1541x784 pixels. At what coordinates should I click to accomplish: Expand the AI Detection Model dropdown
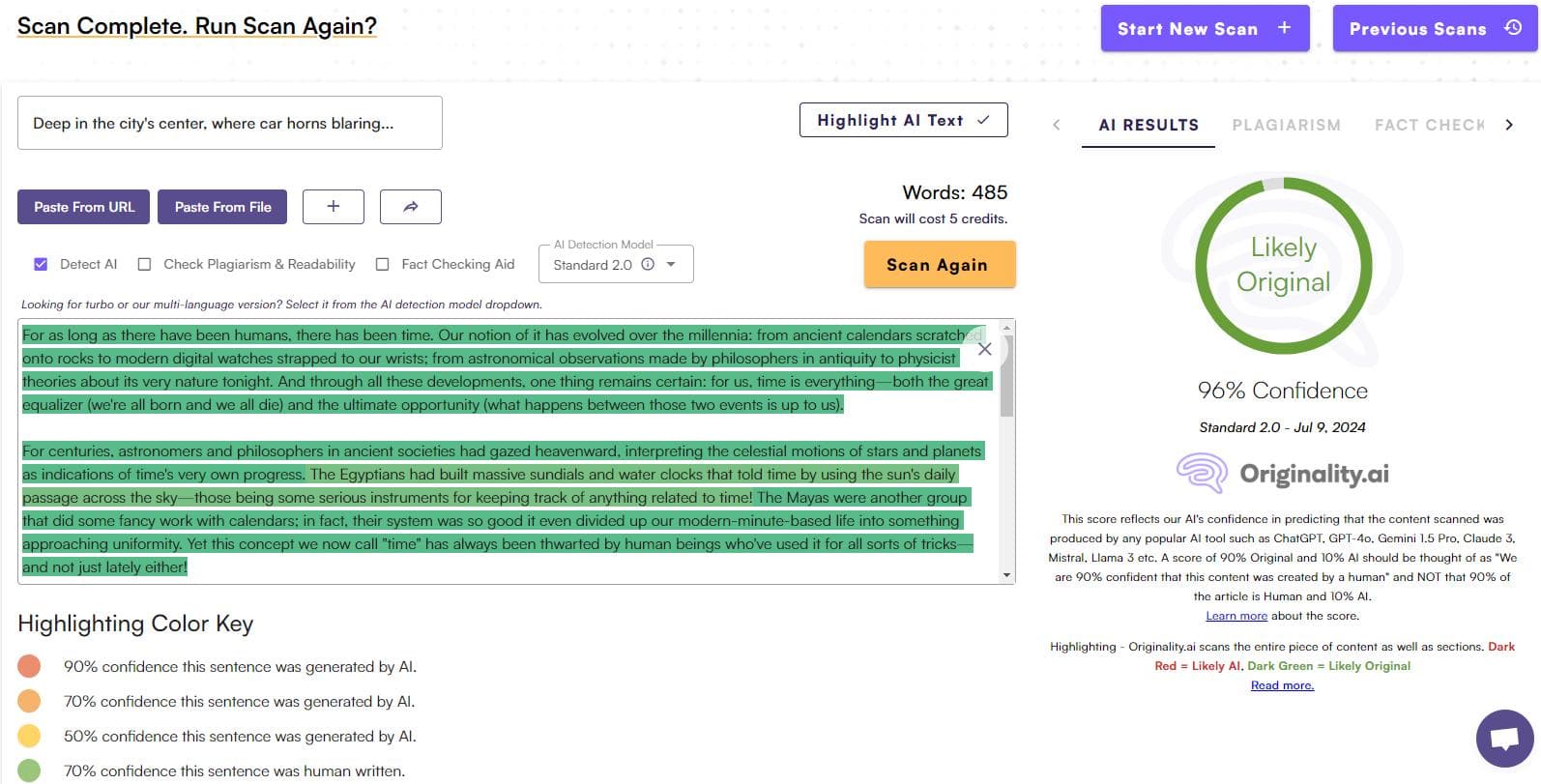pos(672,265)
